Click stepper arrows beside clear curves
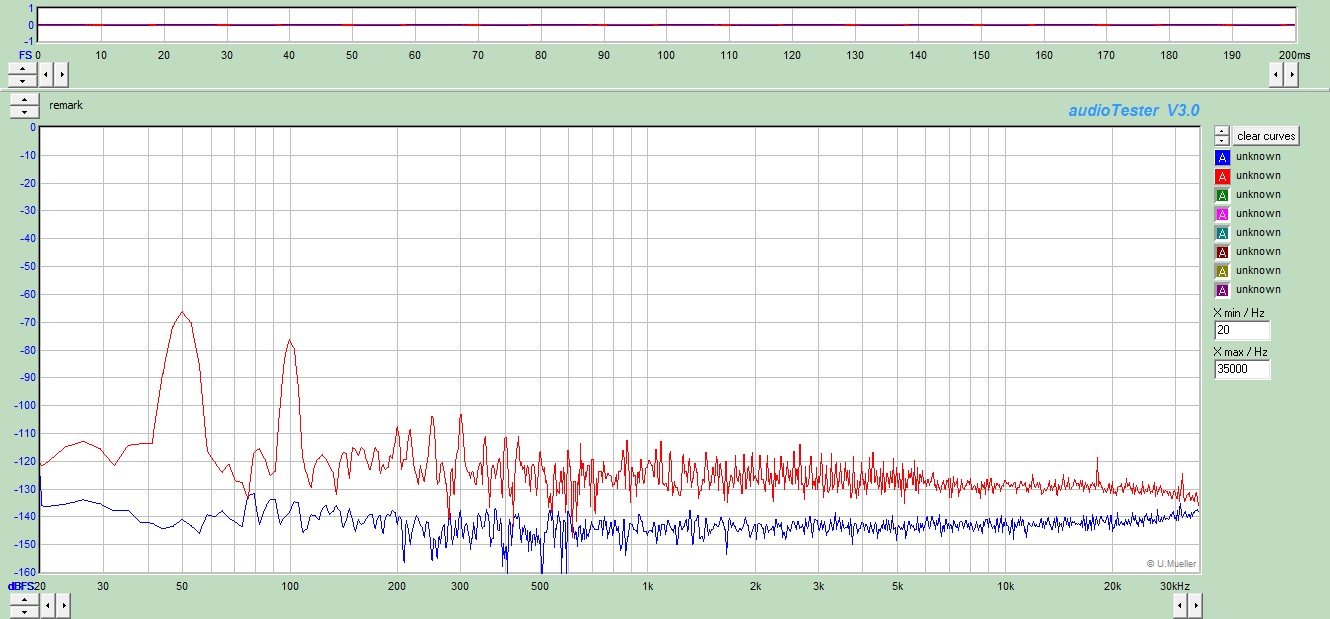 coord(1221,135)
